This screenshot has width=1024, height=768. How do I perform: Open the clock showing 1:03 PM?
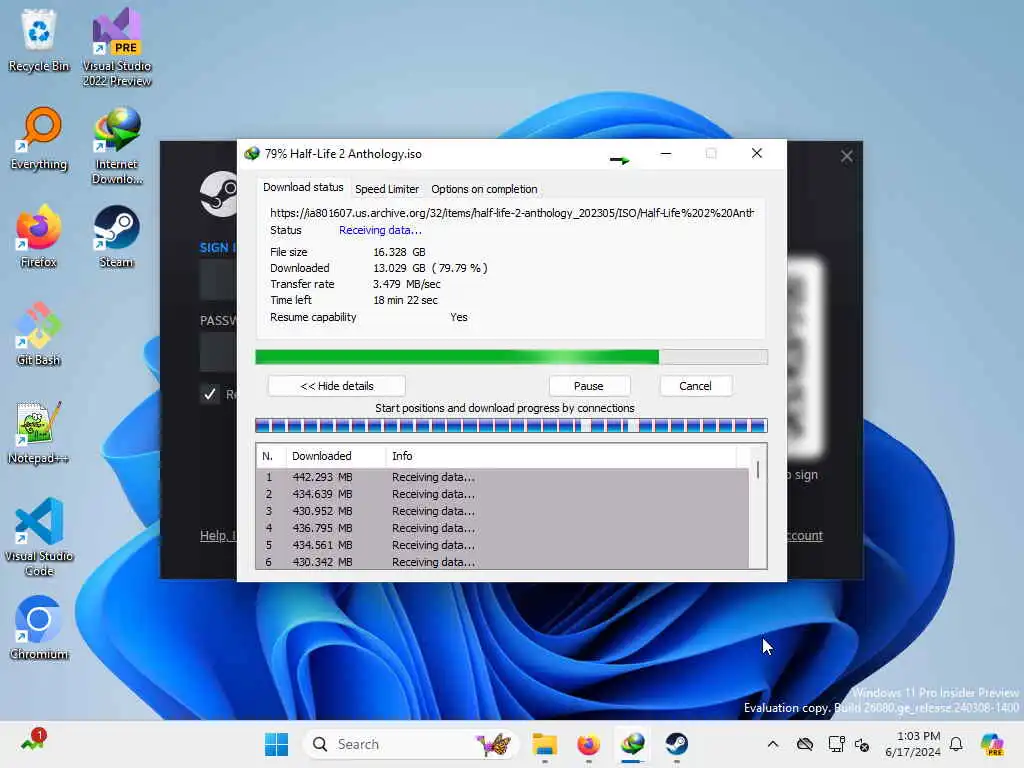[x=913, y=744]
